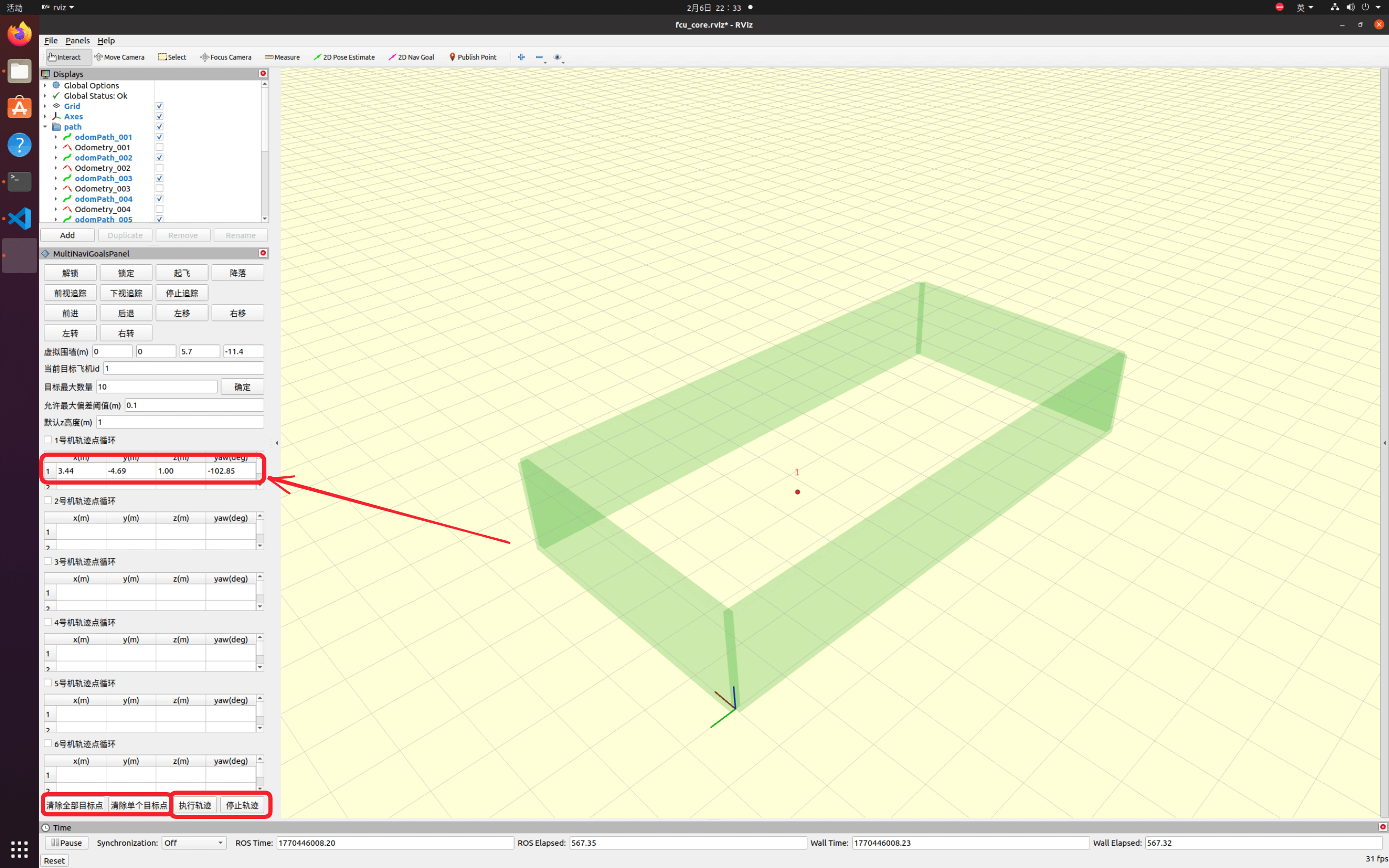Toggle the Axes display checkbox
The image size is (1389, 868).
tap(159, 117)
